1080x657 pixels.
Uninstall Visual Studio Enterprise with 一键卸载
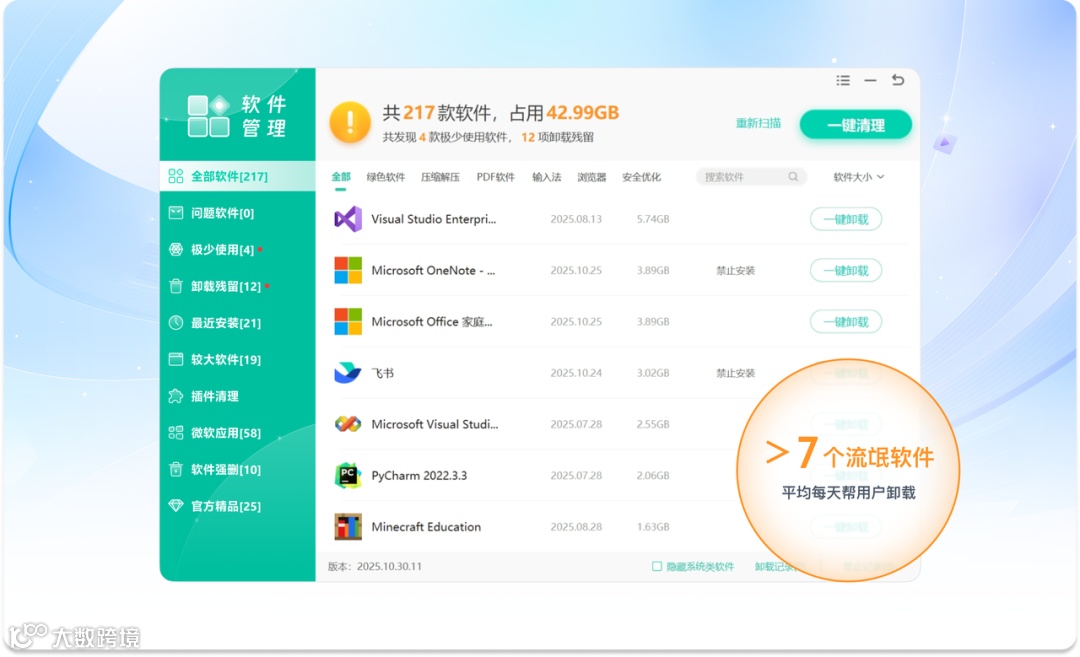(846, 219)
